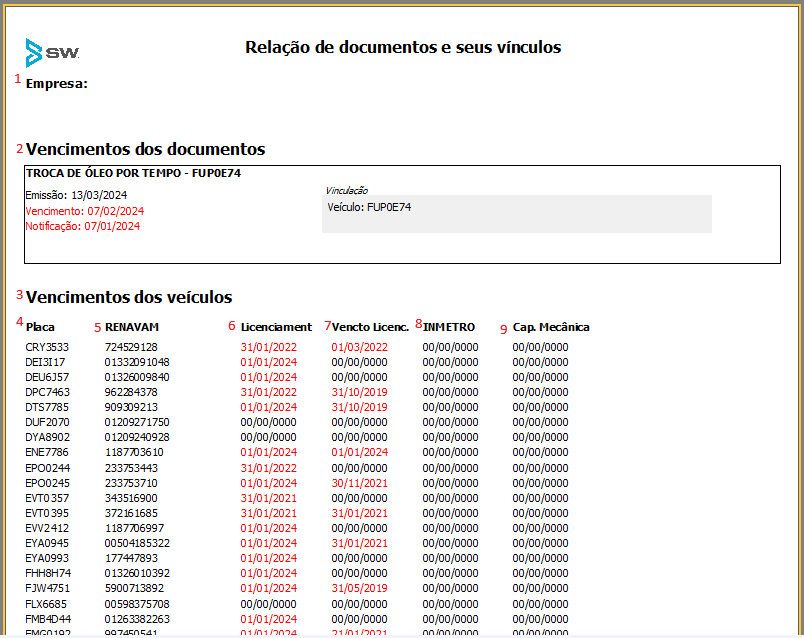The width and height of the screenshot is (804, 638).
Task: Select plate 'EPO0245'
Action: [x=48, y=483]
